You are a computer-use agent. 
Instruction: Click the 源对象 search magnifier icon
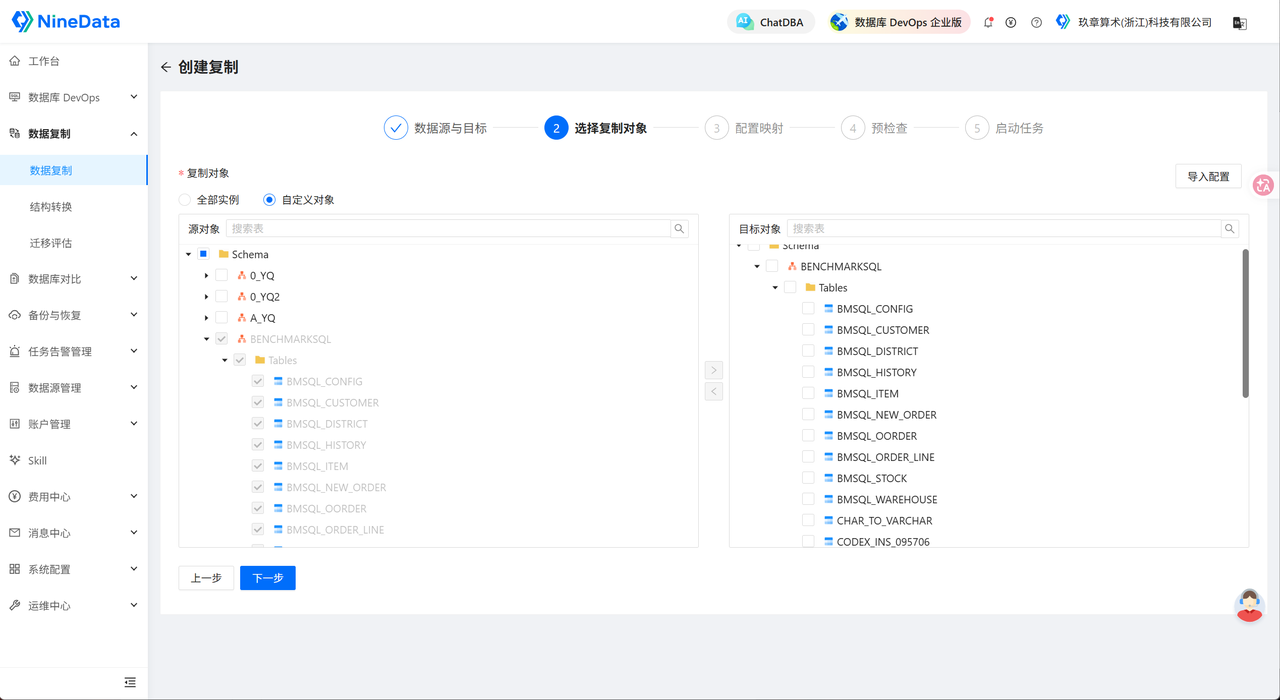click(x=679, y=229)
